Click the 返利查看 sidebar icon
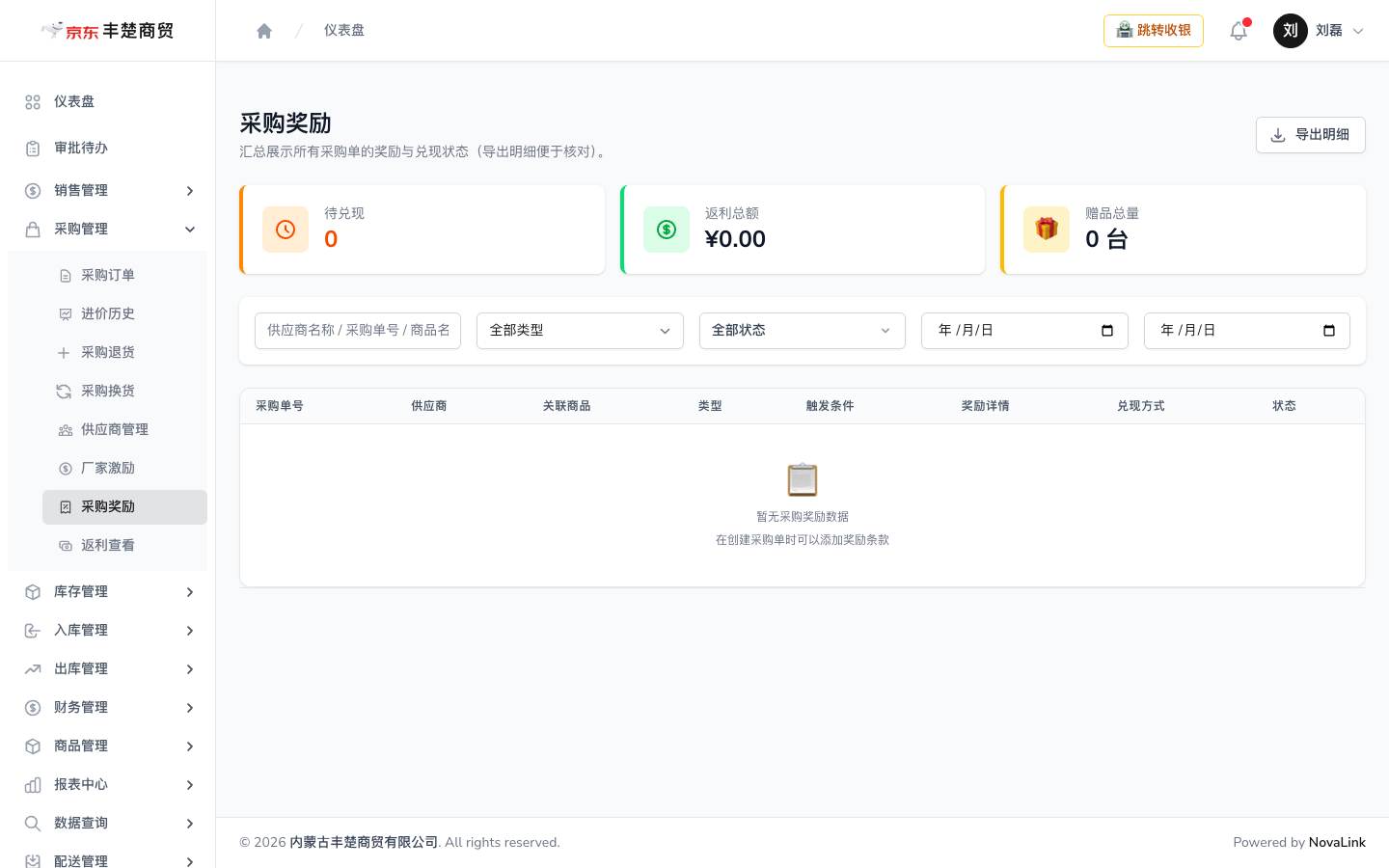 click(66, 546)
